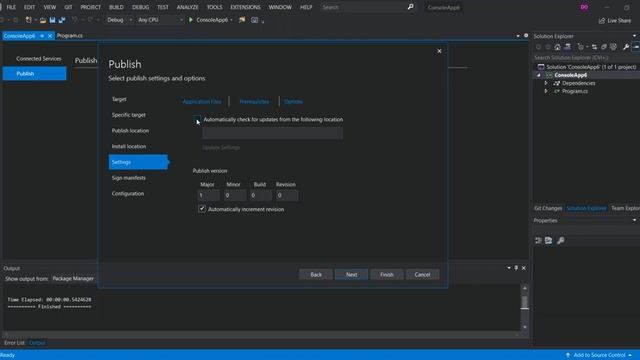The width and height of the screenshot is (640, 360).
Task: Open the Debug configuration dropdown
Action: tap(119, 20)
